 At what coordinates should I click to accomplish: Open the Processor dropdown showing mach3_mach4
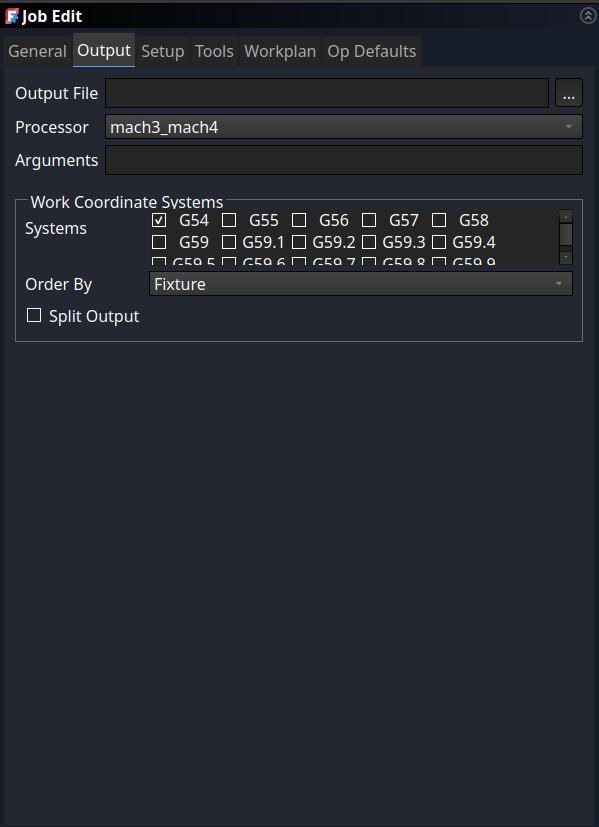[x=344, y=127]
